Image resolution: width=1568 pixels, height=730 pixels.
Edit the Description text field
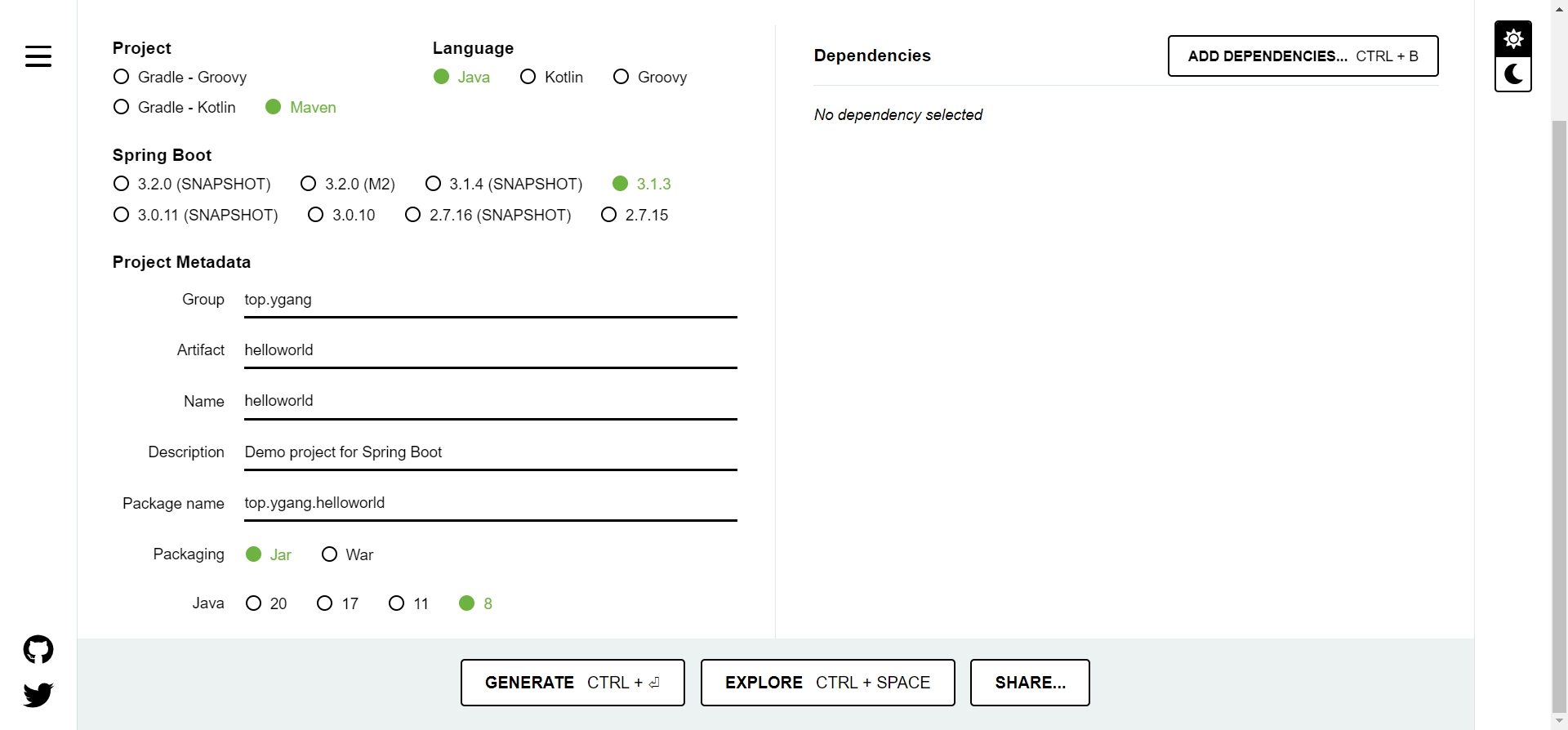[x=490, y=452]
